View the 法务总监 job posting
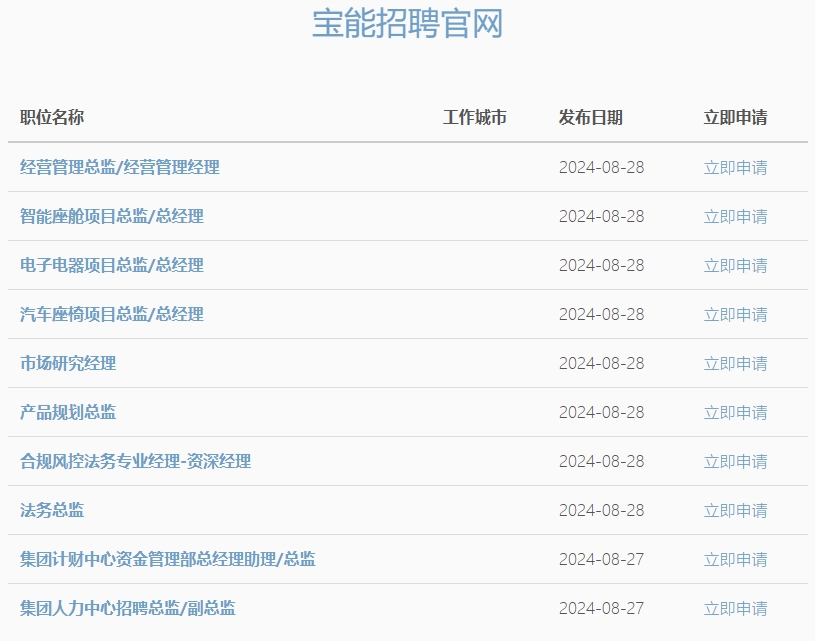Image resolution: width=815 pixels, height=641 pixels. pos(52,510)
